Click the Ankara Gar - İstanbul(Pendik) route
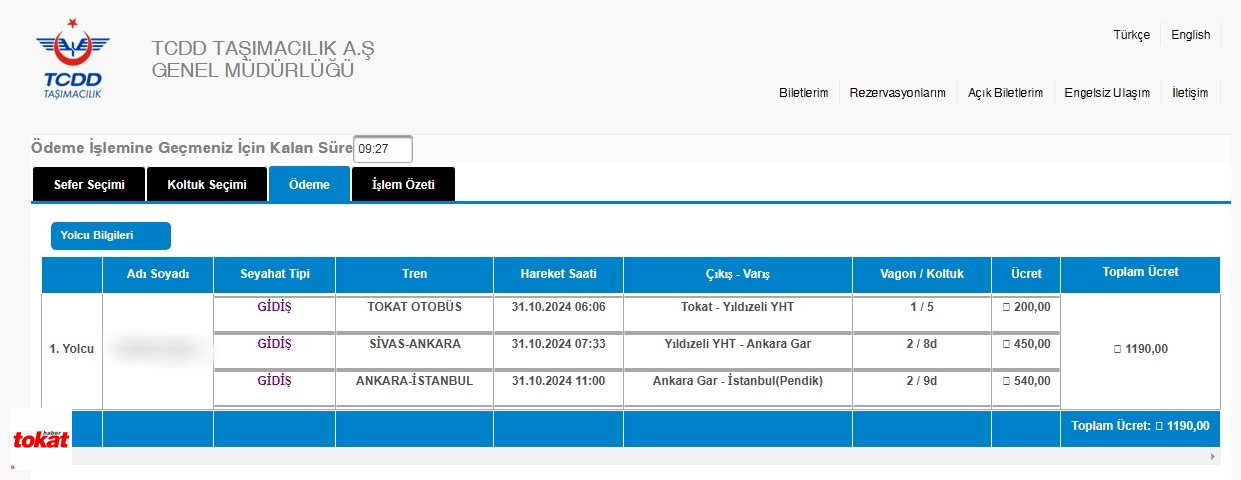The width and height of the screenshot is (1241, 480). click(x=738, y=381)
